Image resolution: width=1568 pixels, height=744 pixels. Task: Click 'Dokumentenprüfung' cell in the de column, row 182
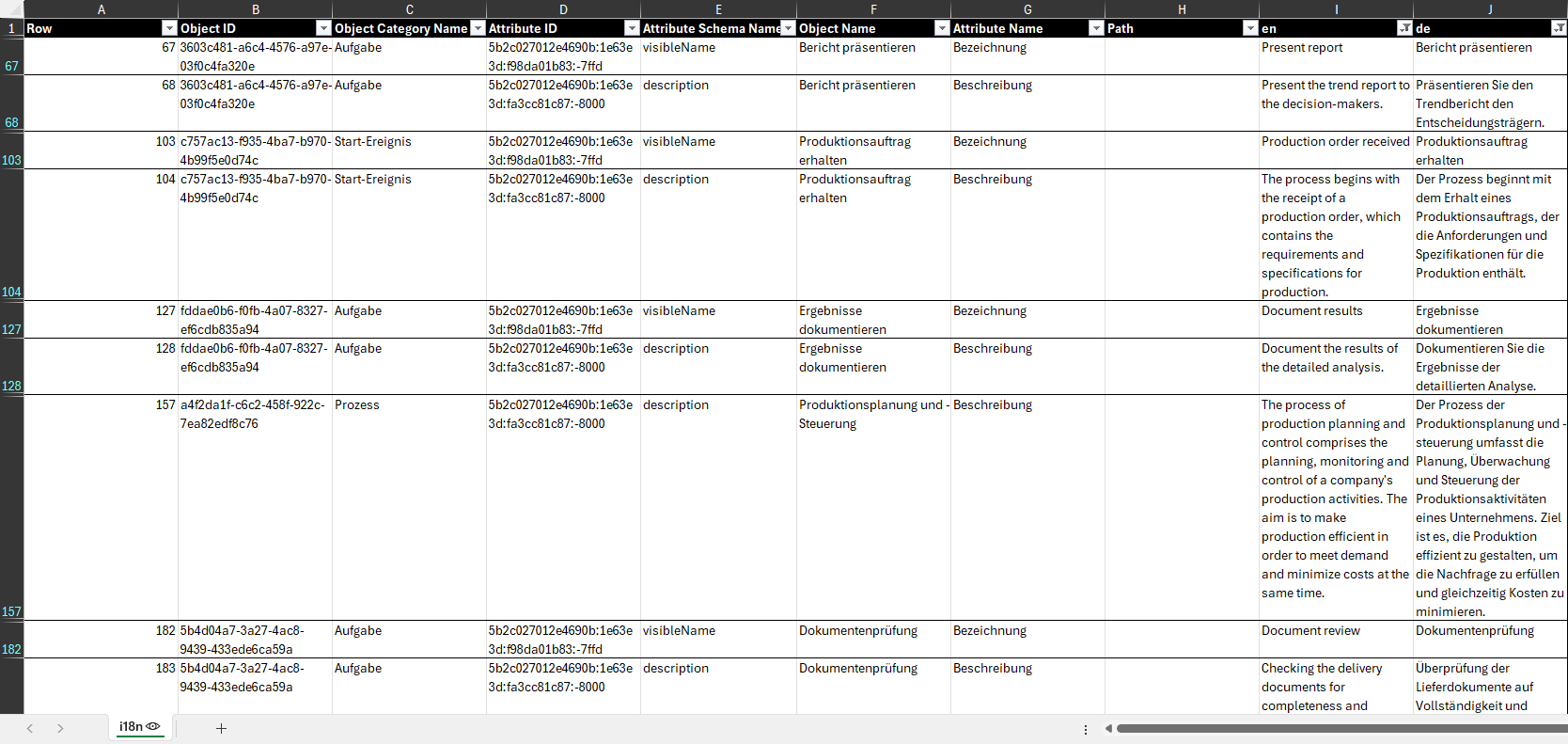pos(1491,640)
